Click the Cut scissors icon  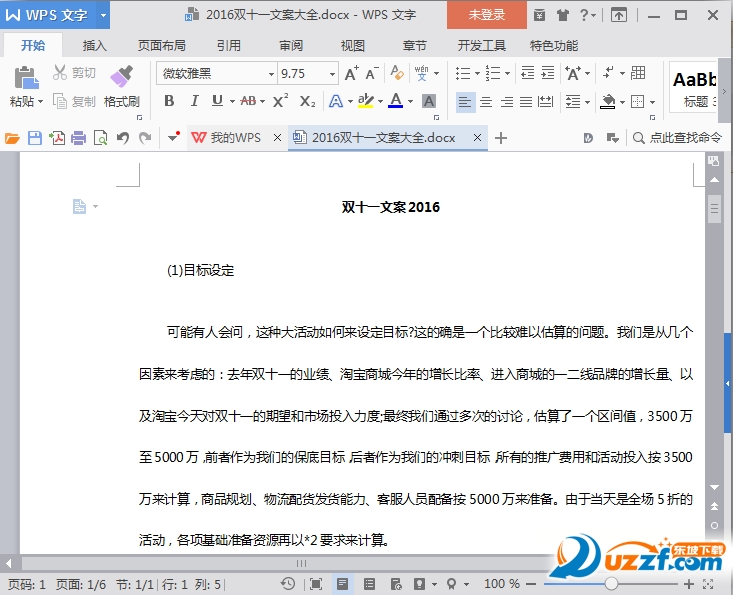tap(60, 72)
